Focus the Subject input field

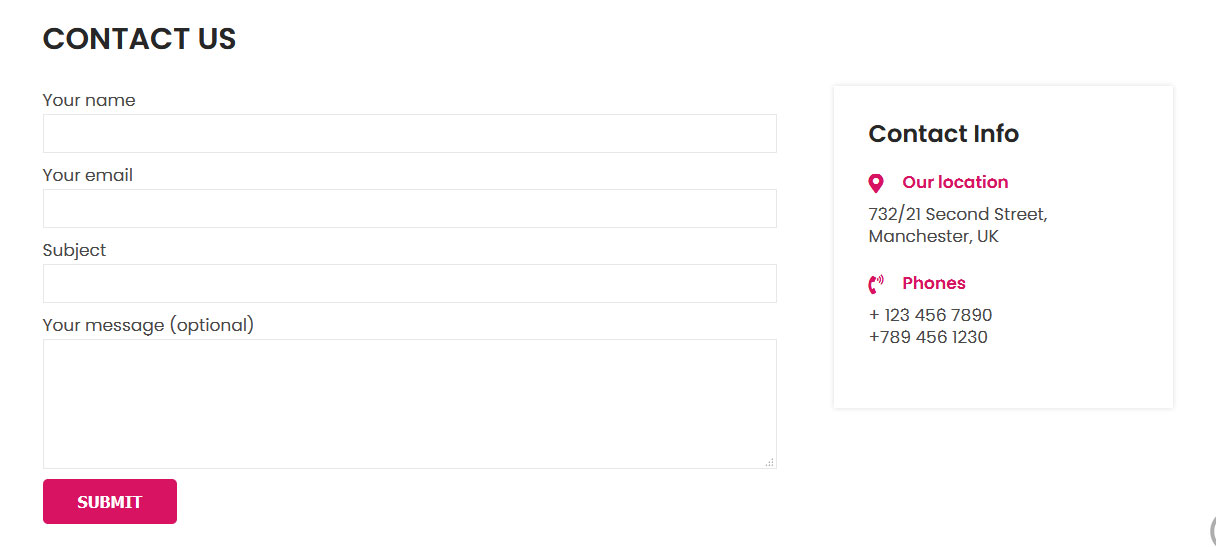coord(410,283)
